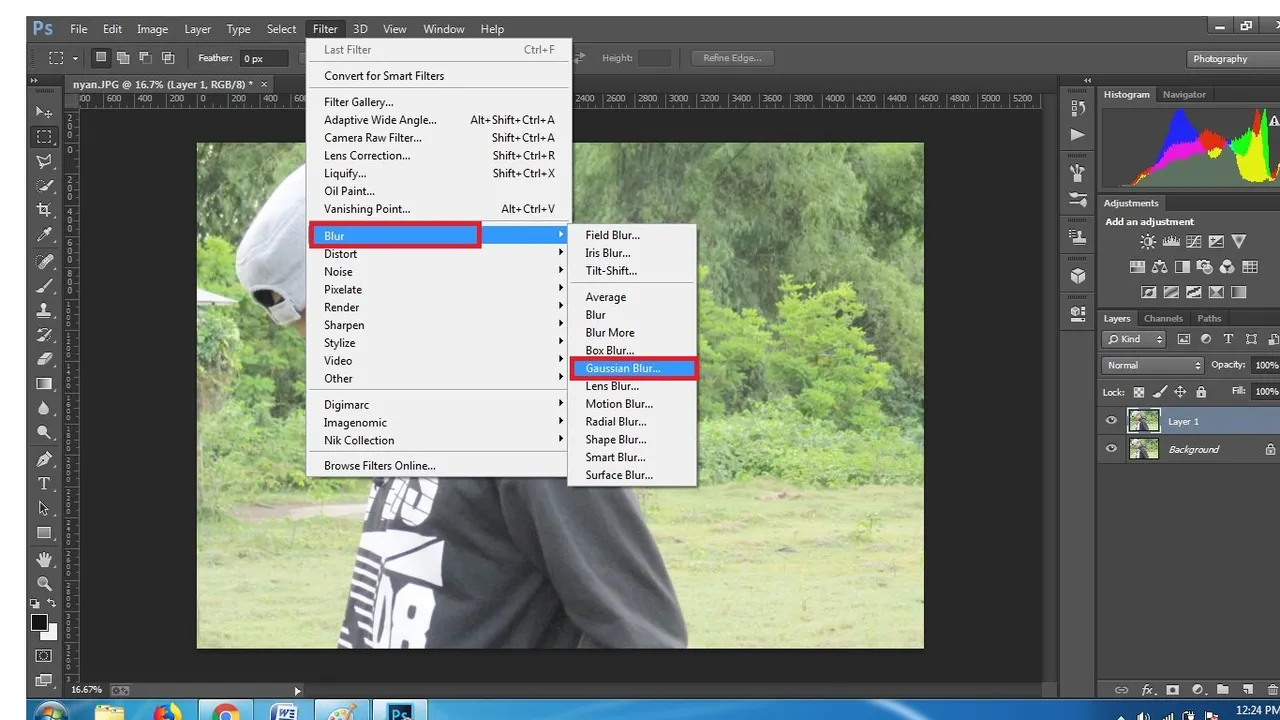The width and height of the screenshot is (1280, 720).
Task: Select the Quick Selection tool
Action: click(44, 186)
